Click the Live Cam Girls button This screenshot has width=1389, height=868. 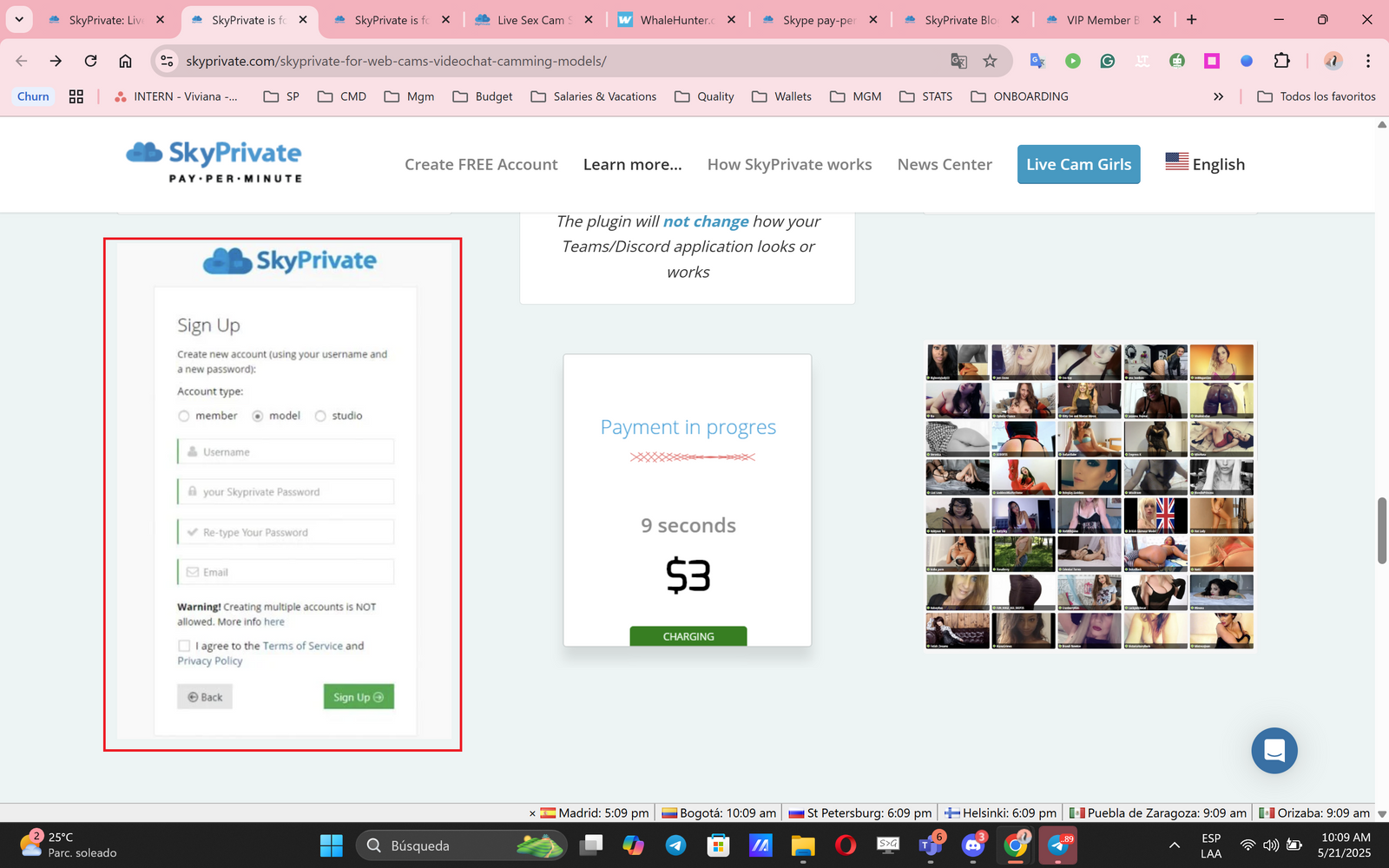click(x=1079, y=164)
